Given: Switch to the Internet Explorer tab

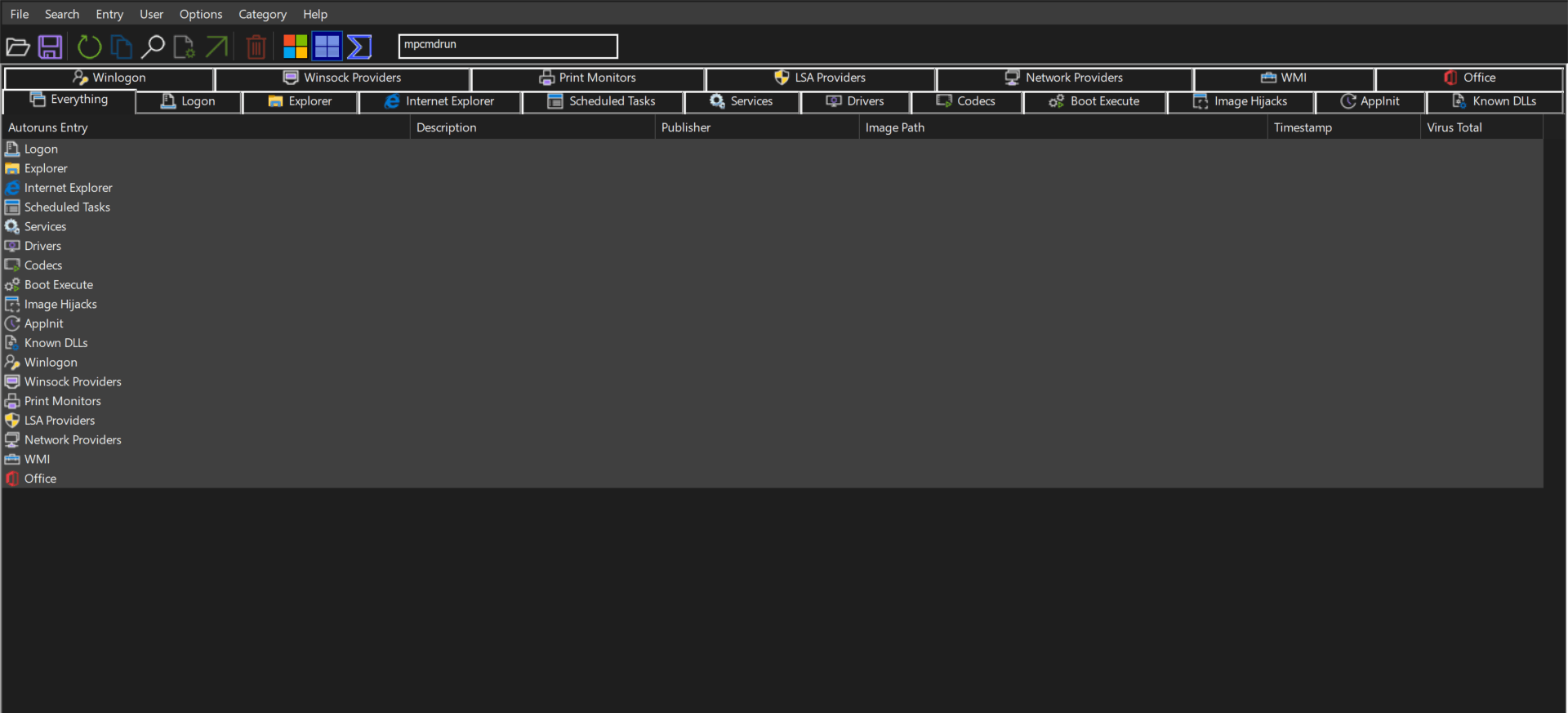Looking at the screenshot, I should pyautogui.click(x=439, y=101).
